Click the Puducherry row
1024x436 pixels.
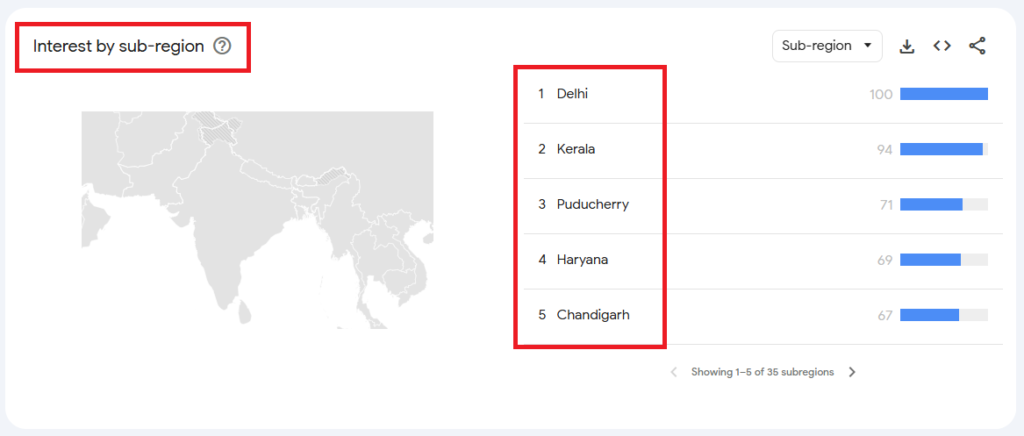pos(592,204)
